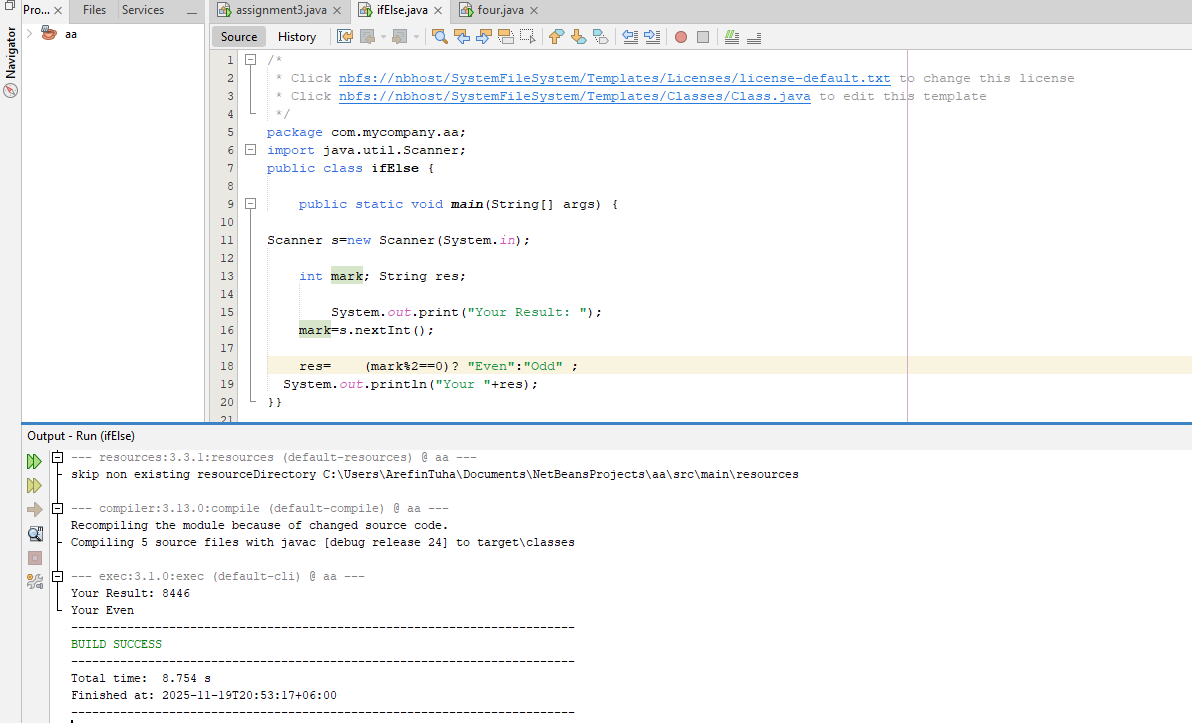Click the Next Bookmark toolbar icon
This screenshot has height=723, width=1192.
coord(578,36)
